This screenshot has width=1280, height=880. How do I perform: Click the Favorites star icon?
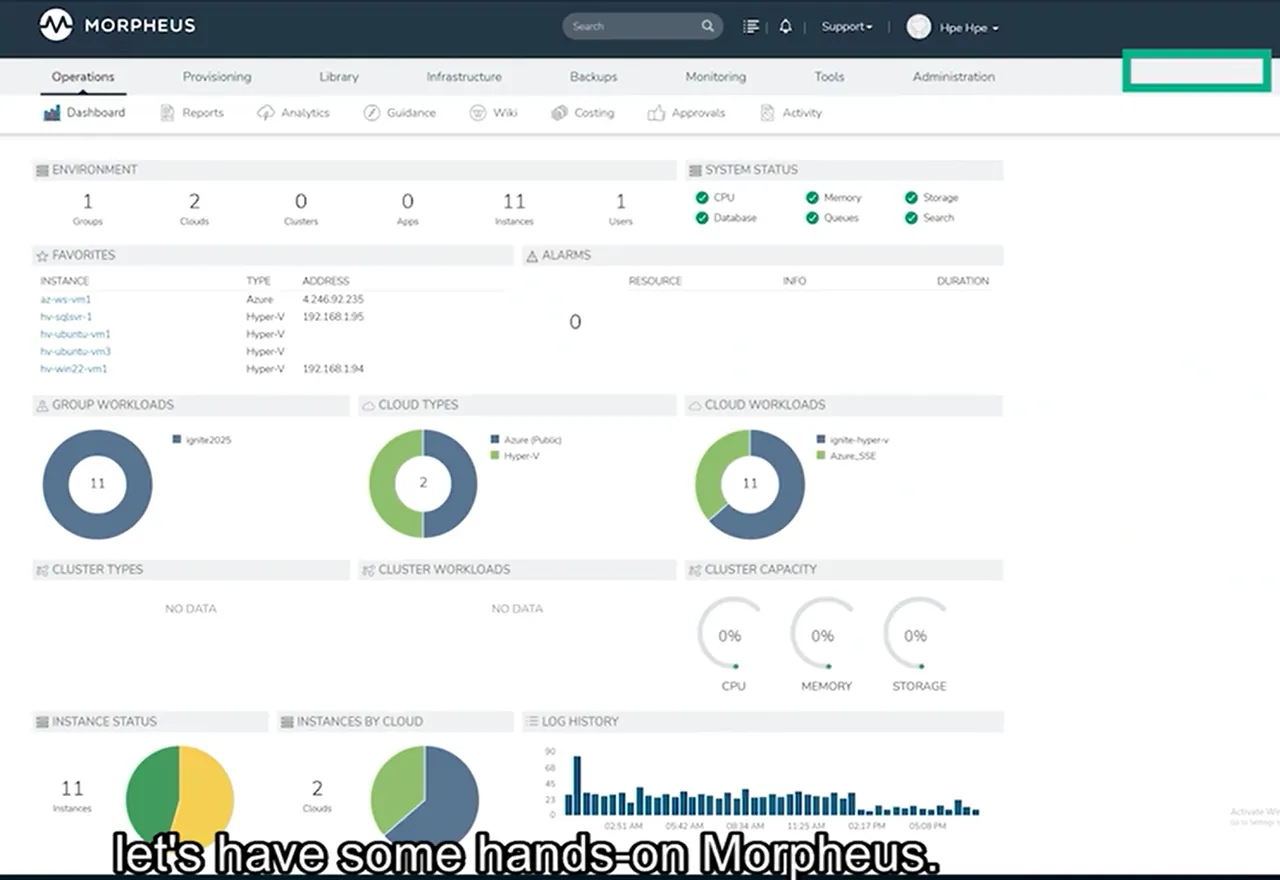(42, 256)
